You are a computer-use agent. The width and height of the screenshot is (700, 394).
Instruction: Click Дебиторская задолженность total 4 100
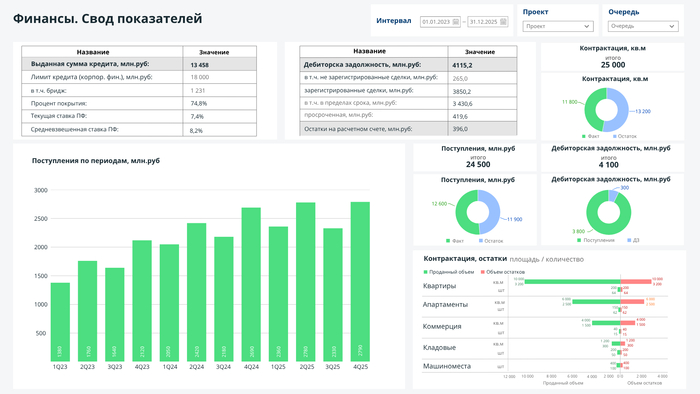tap(608, 165)
